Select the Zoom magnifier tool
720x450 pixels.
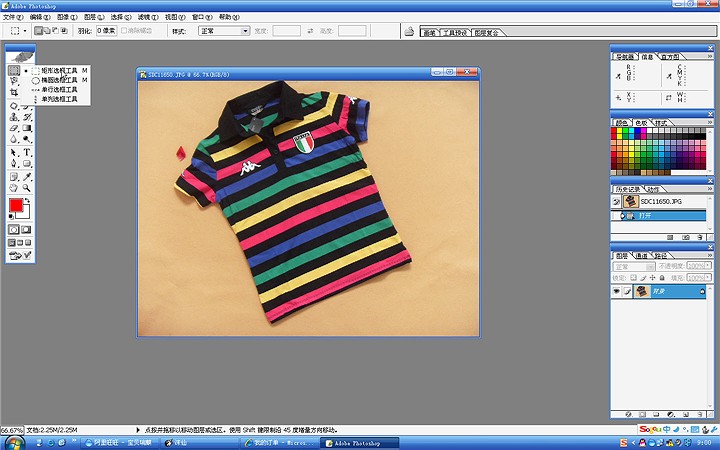tap(27, 187)
